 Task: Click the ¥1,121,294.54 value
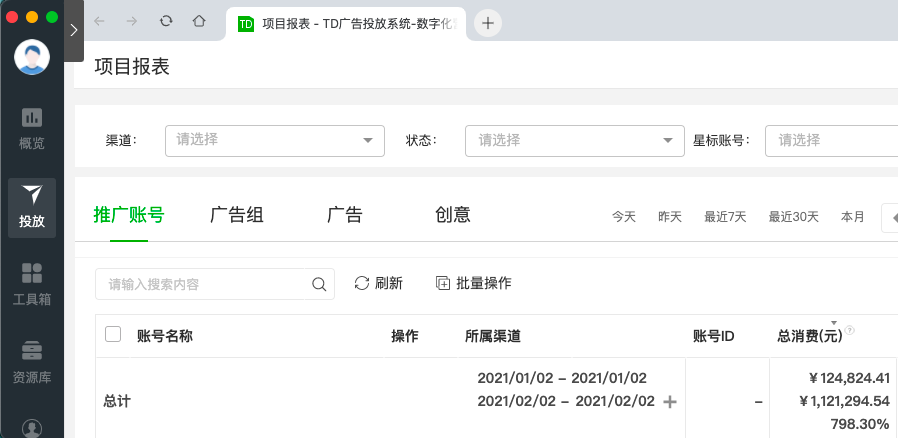coord(845,401)
